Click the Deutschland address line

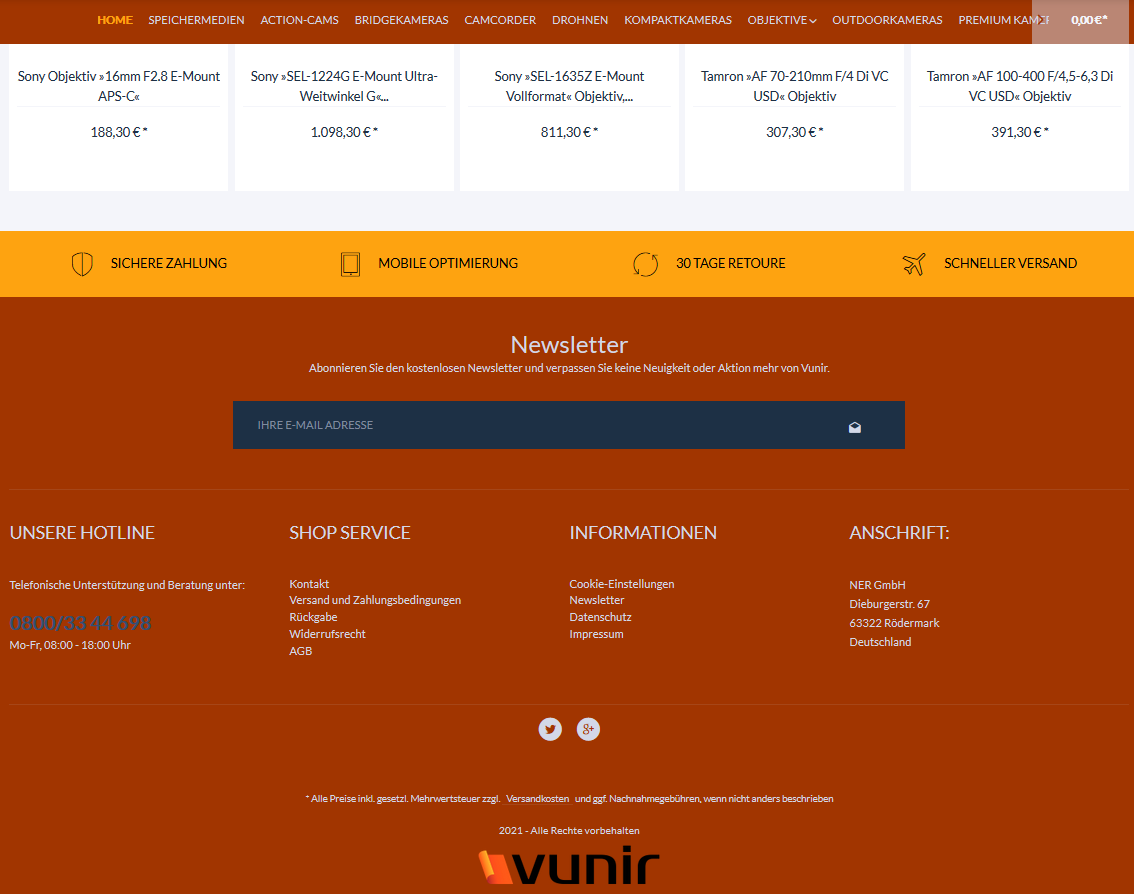point(880,642)
